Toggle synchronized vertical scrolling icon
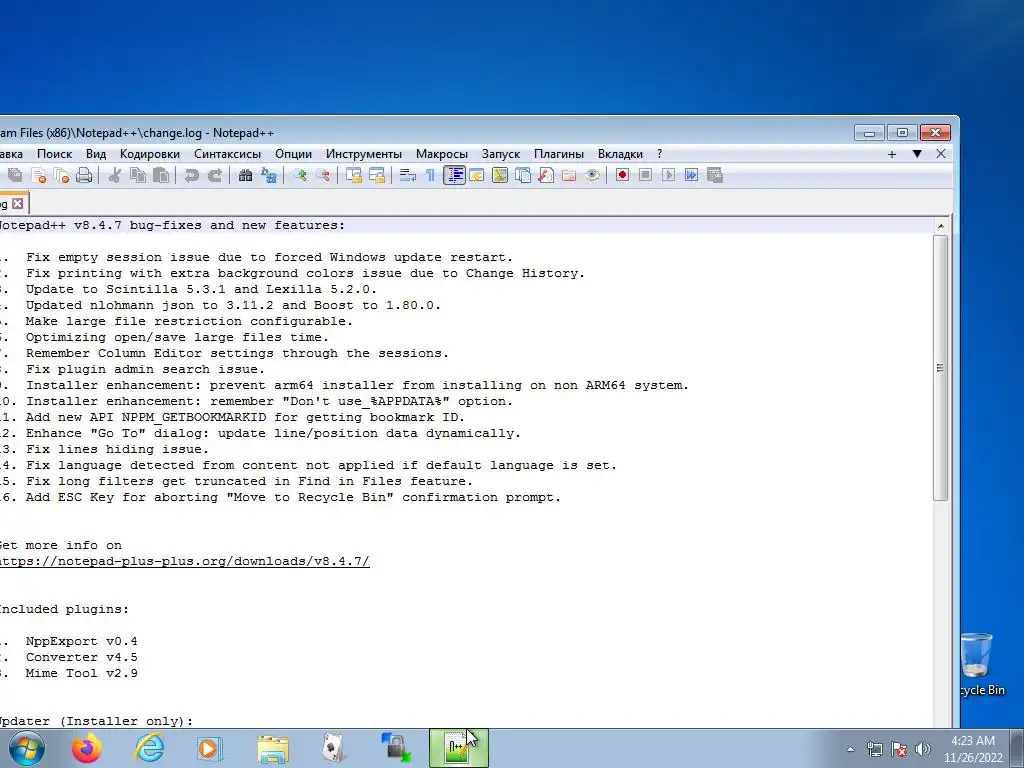 [354, 175]
